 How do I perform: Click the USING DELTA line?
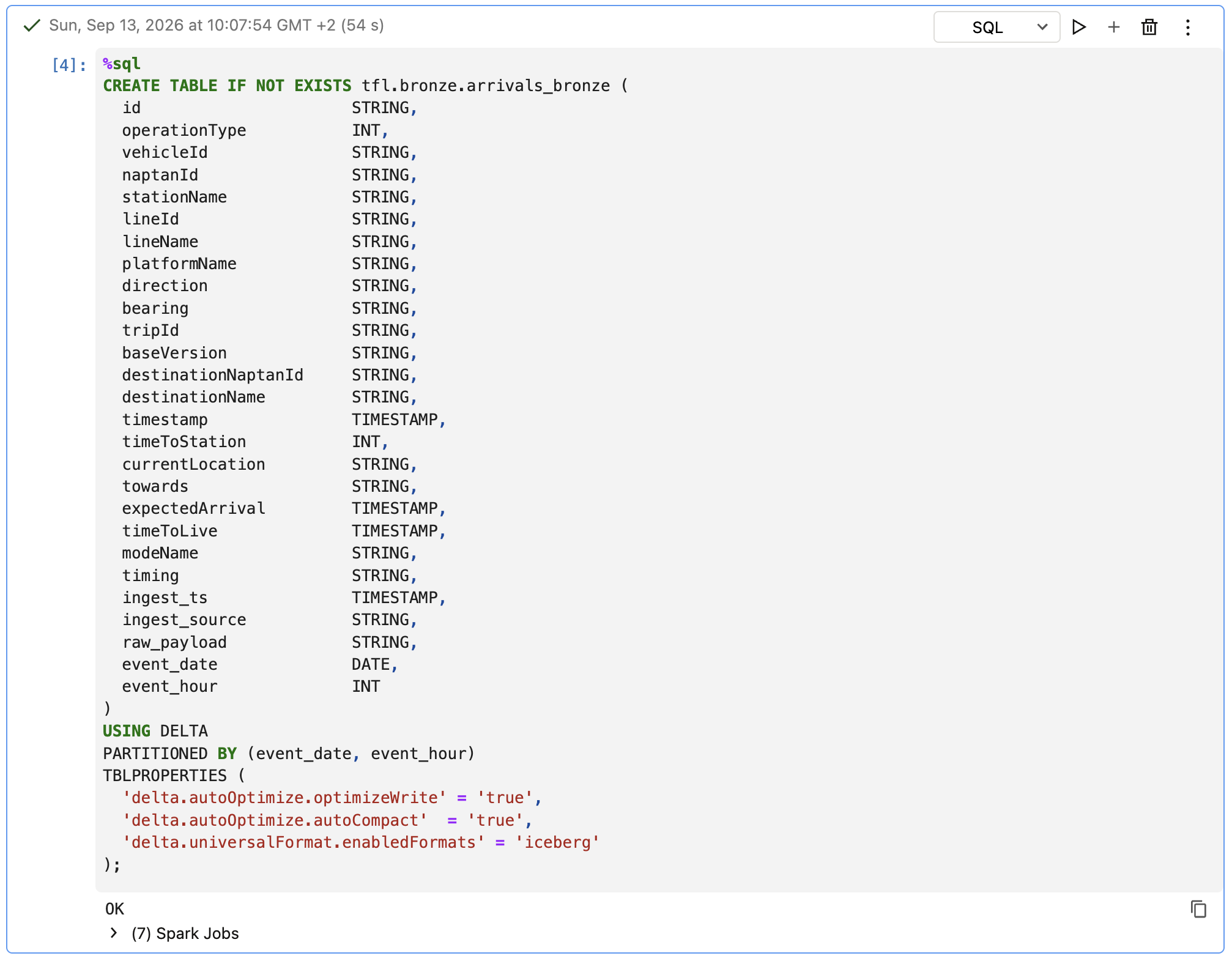(155, 731)
